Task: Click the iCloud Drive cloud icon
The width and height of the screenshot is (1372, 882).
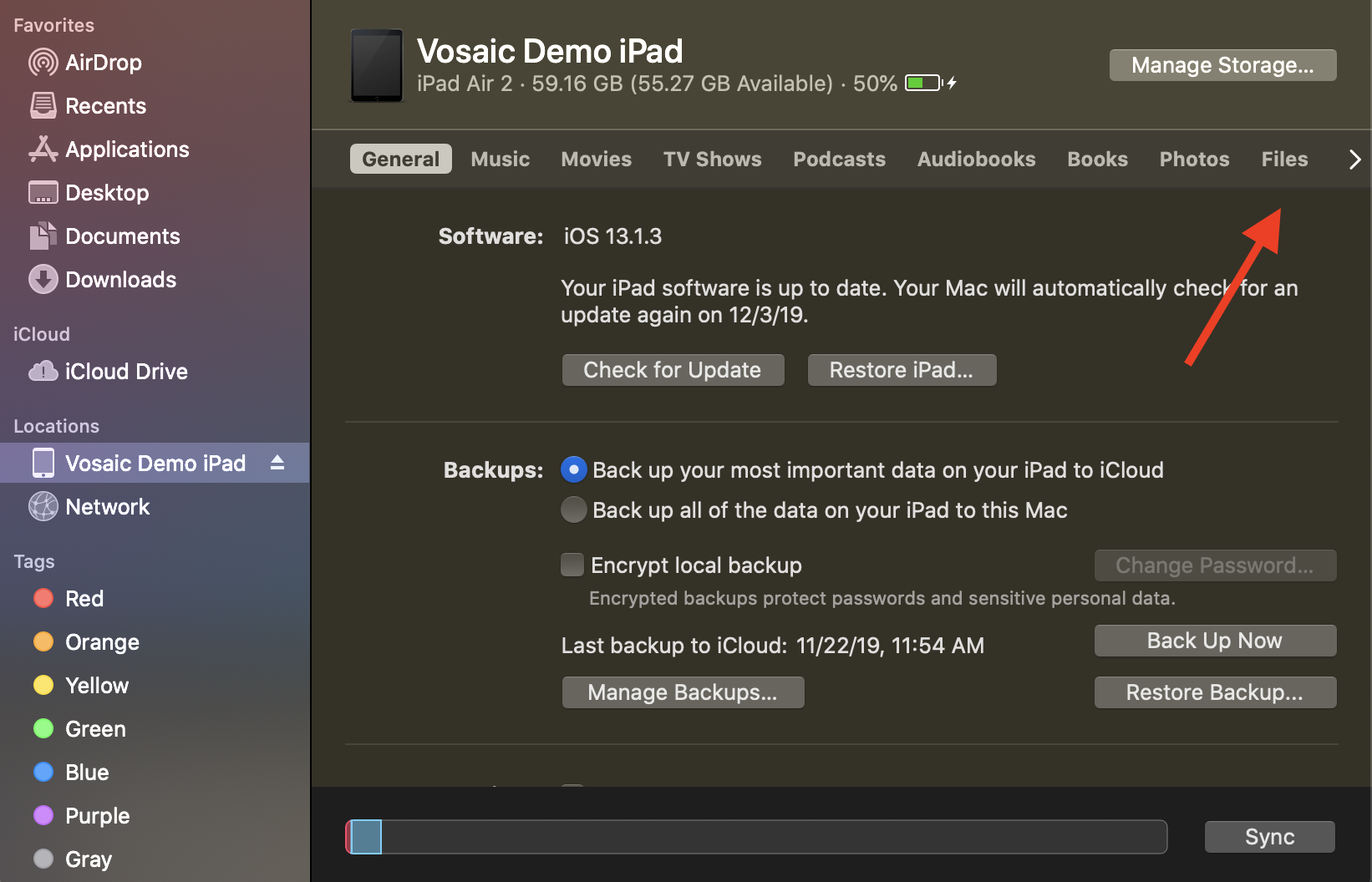Action: pyautogui.click(x=43, y=371)
